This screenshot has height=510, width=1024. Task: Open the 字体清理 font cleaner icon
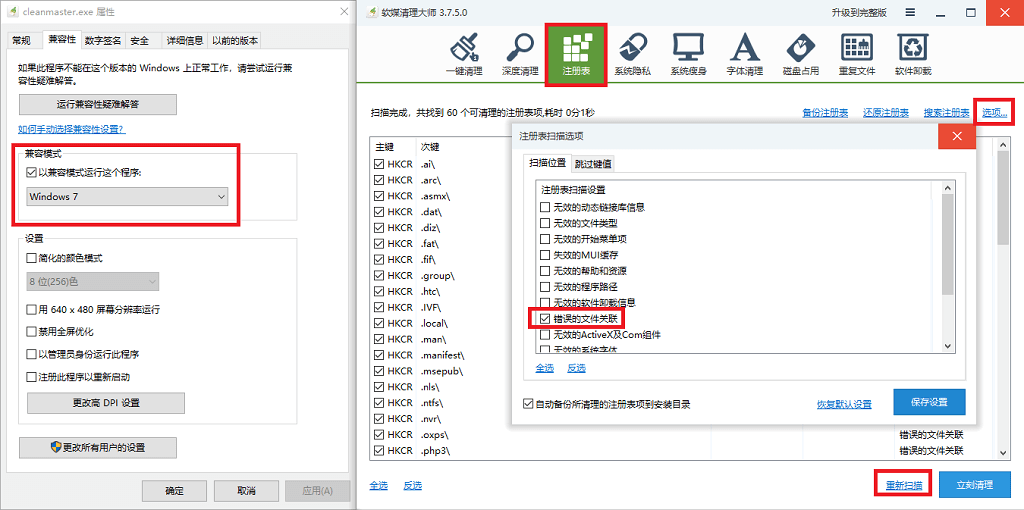[744, 55]
